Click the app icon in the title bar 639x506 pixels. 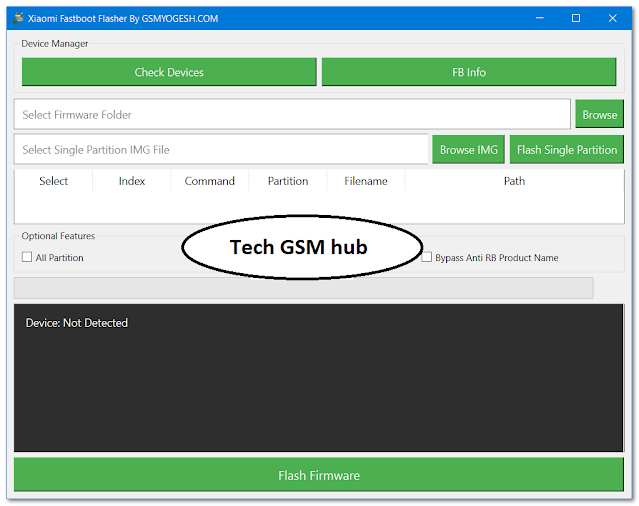coord(18,18)
